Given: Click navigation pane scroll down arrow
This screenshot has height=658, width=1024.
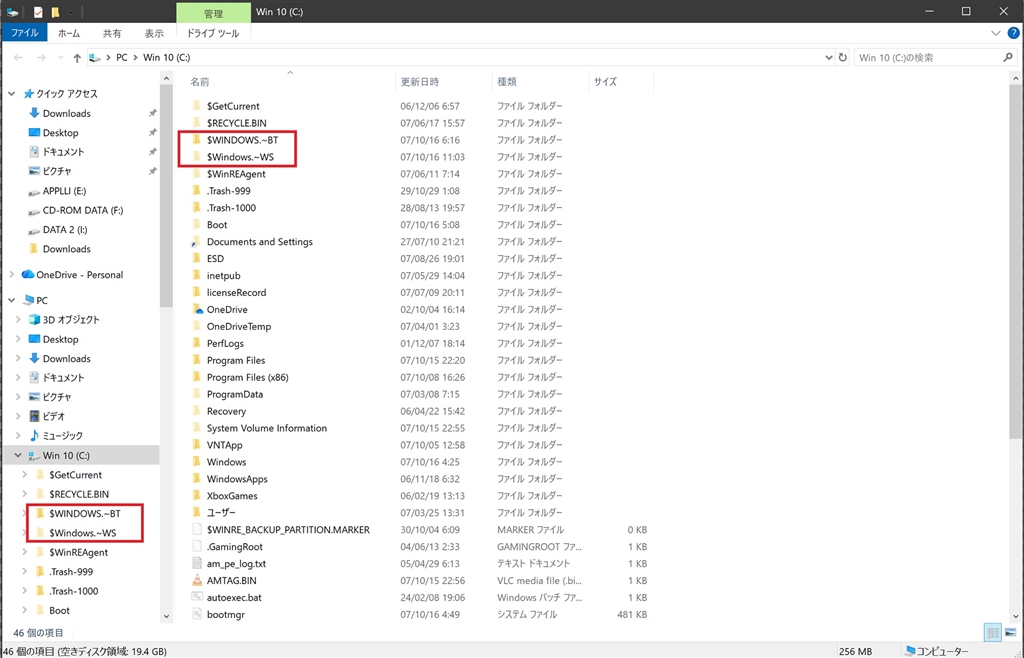Looking at the screenshot, I should coord(166,616).
